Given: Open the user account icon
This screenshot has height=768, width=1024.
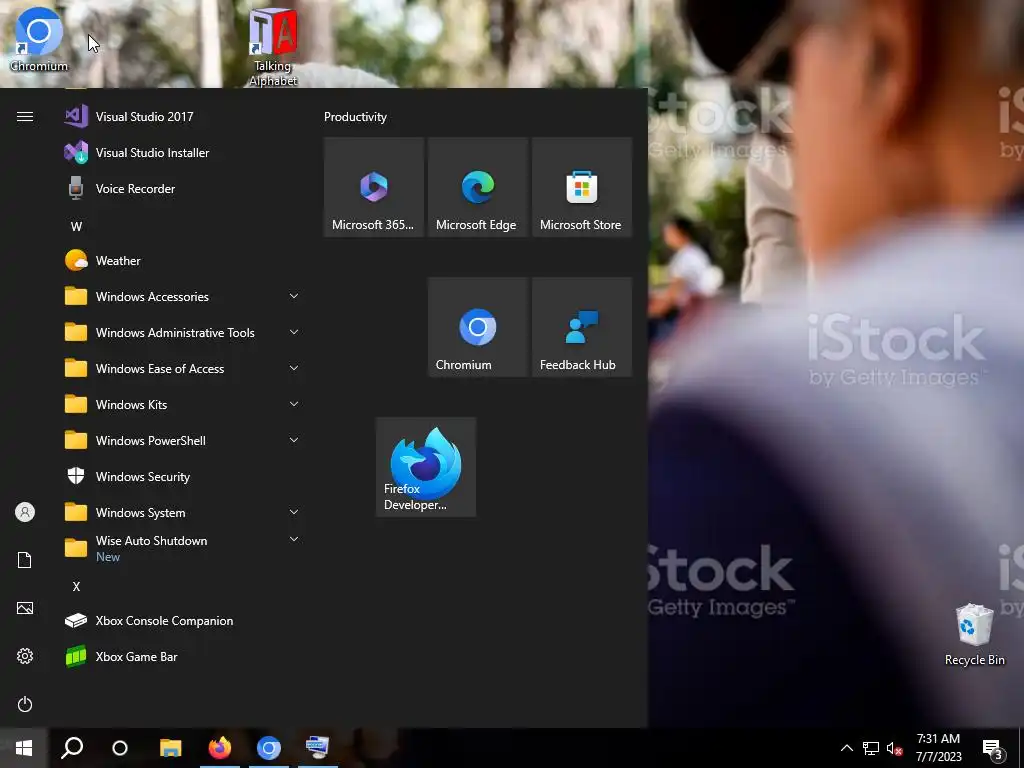Looking at the screenshot, I should (x=25, y=512).
